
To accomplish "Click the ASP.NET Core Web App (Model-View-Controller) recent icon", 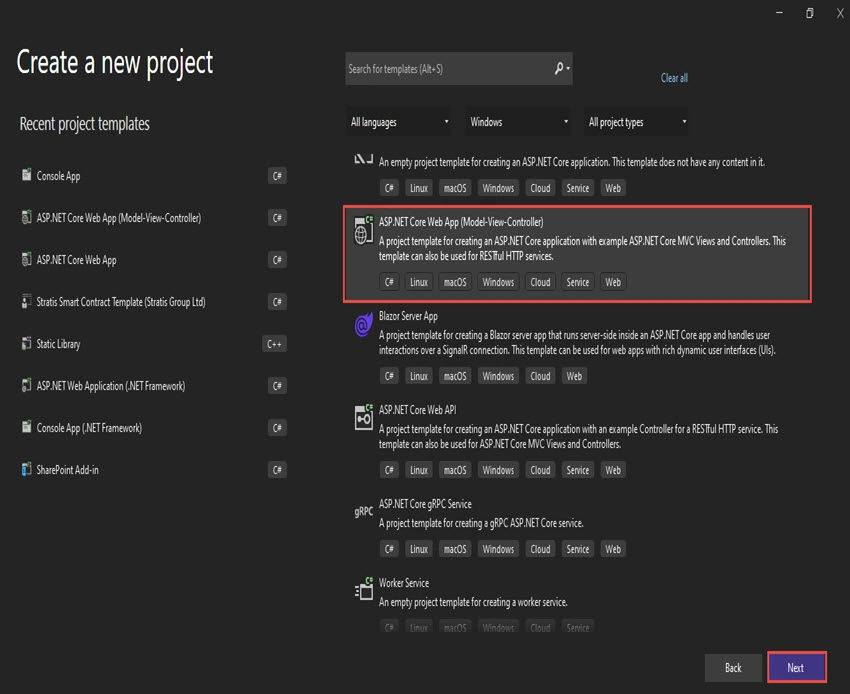I will (26, 217).
